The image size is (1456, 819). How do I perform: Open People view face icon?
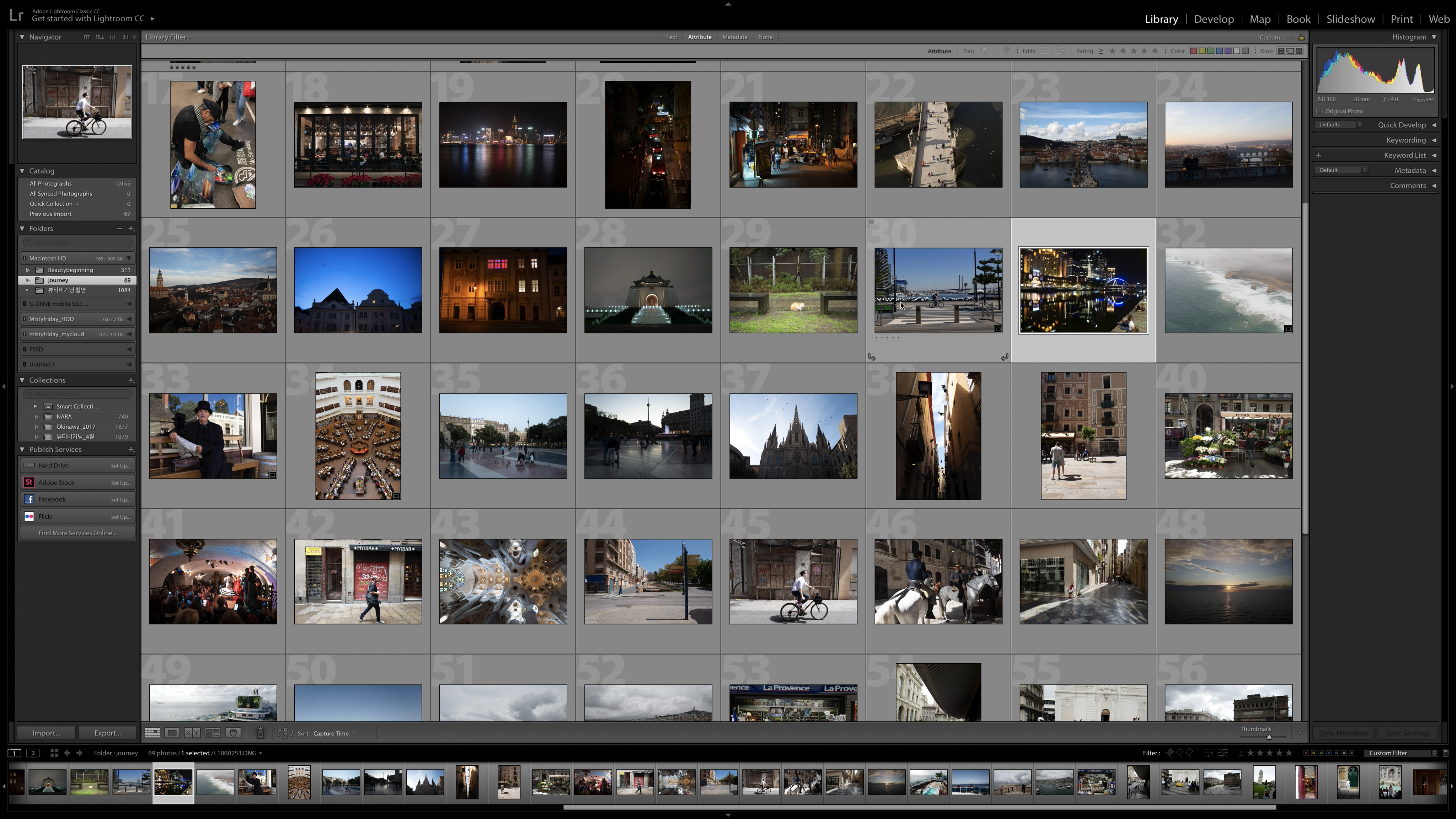pyautogui.click(x=233, y=733)
